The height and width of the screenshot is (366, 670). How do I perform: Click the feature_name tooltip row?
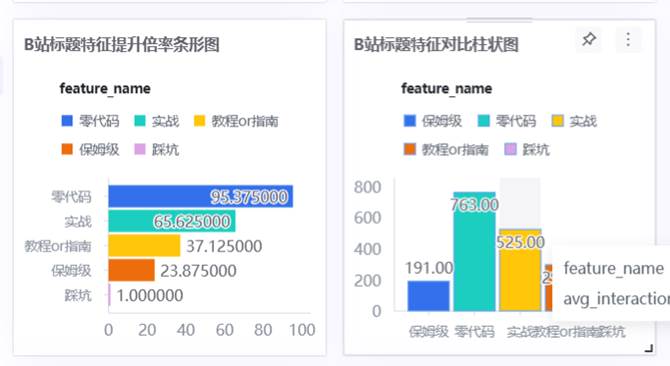pyautogui.click(x=614, y=269)
